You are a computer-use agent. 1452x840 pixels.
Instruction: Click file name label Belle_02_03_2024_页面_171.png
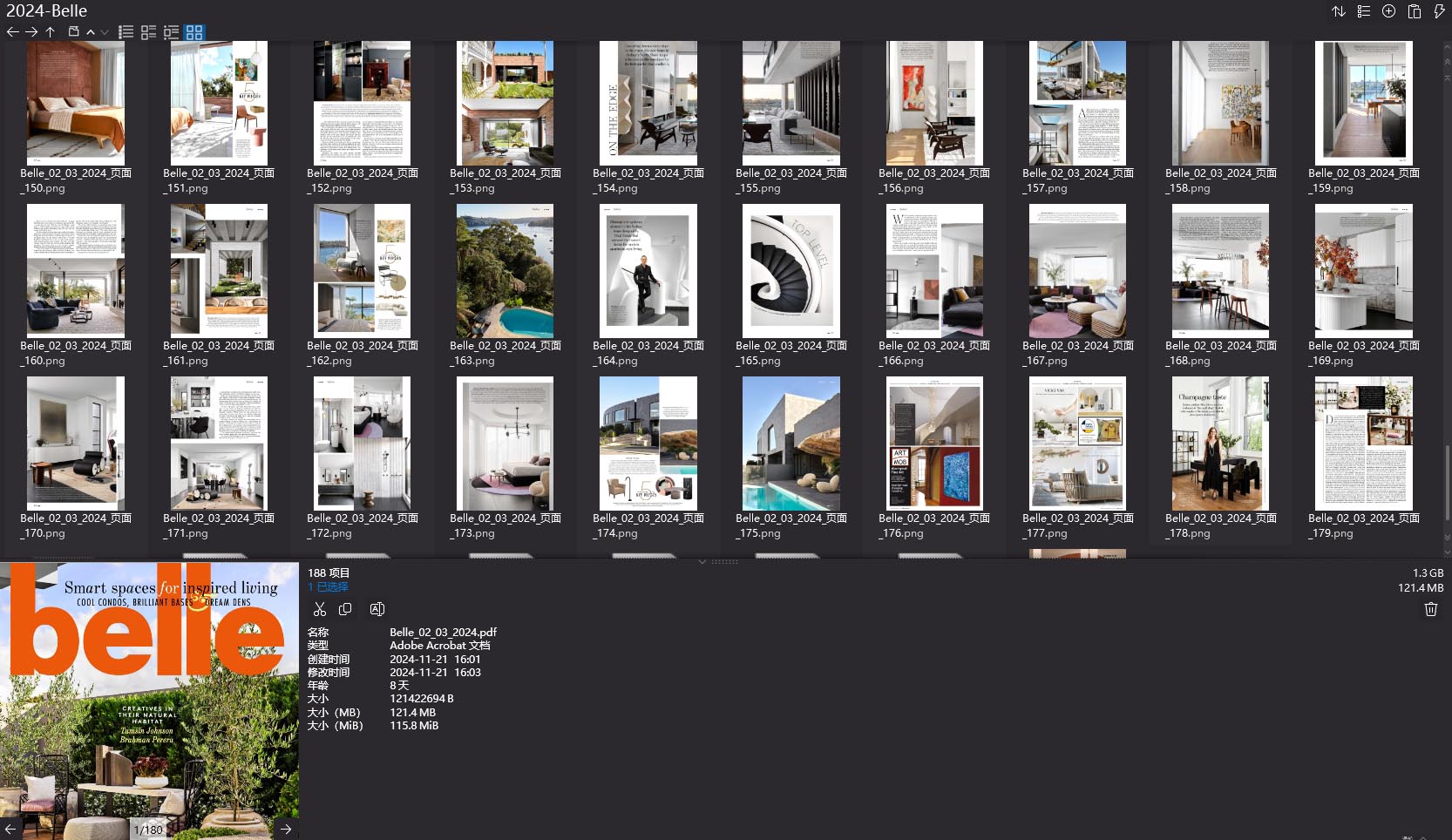pyautogui.click(x=219, y=525)
